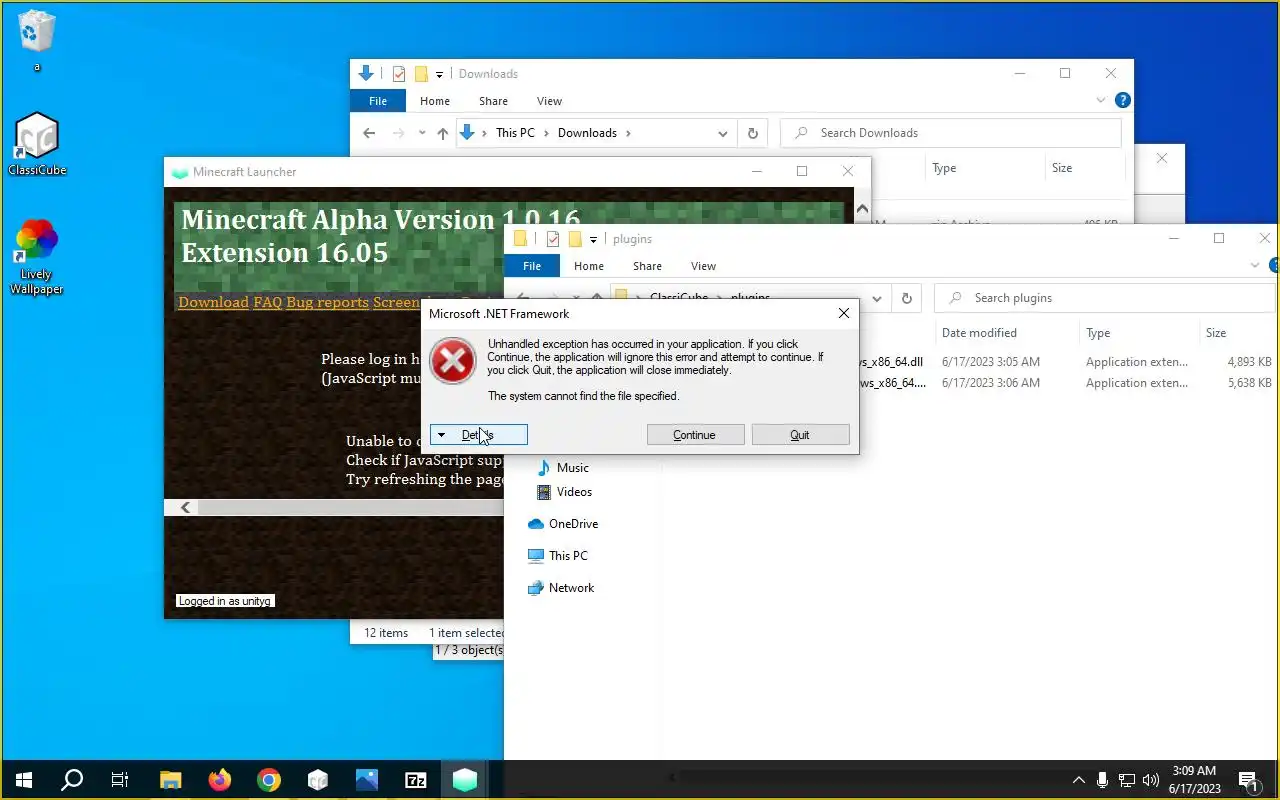
Task: Click the Windows Start button
Action: [24, 780]
